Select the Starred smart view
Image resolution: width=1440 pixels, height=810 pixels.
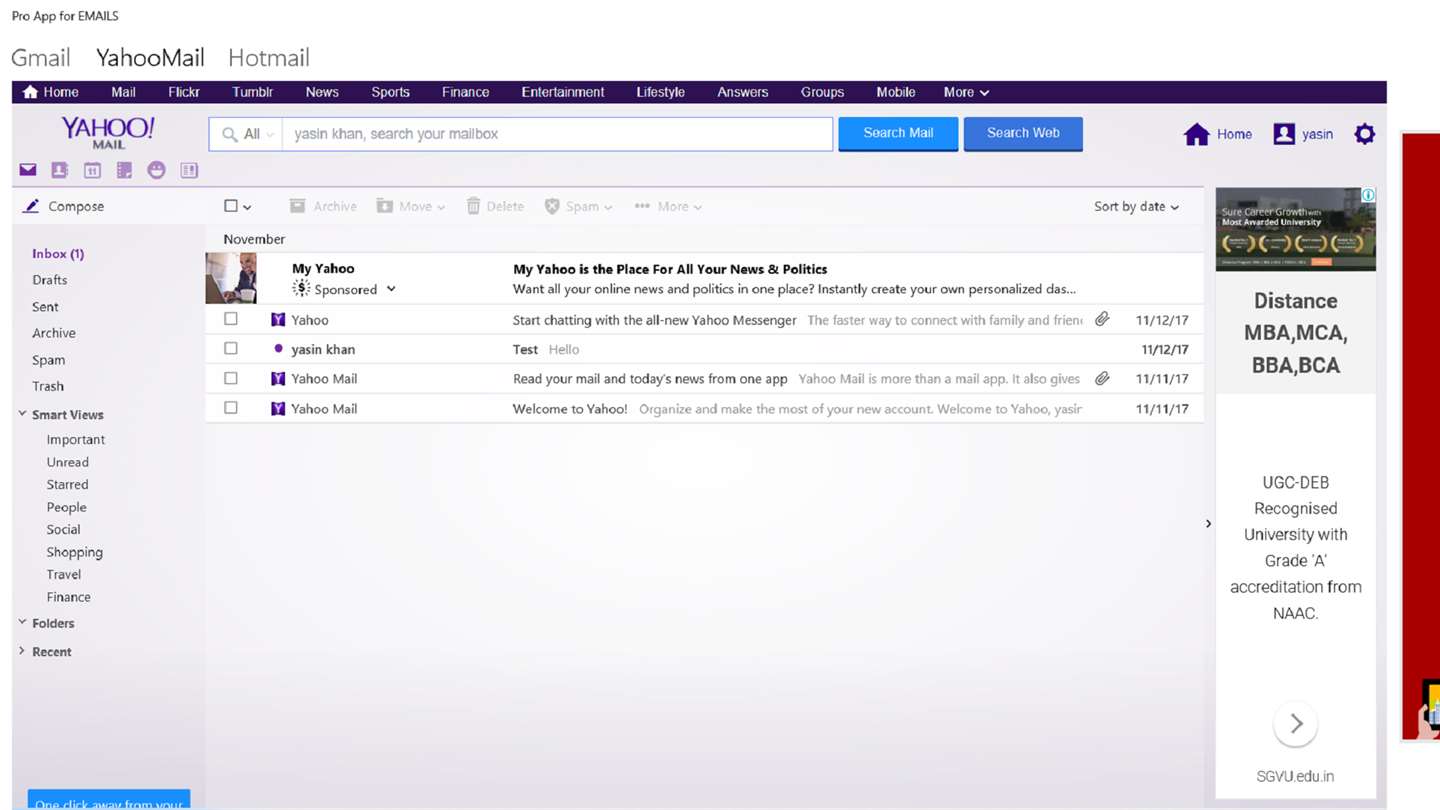click(x=68, y=484)
